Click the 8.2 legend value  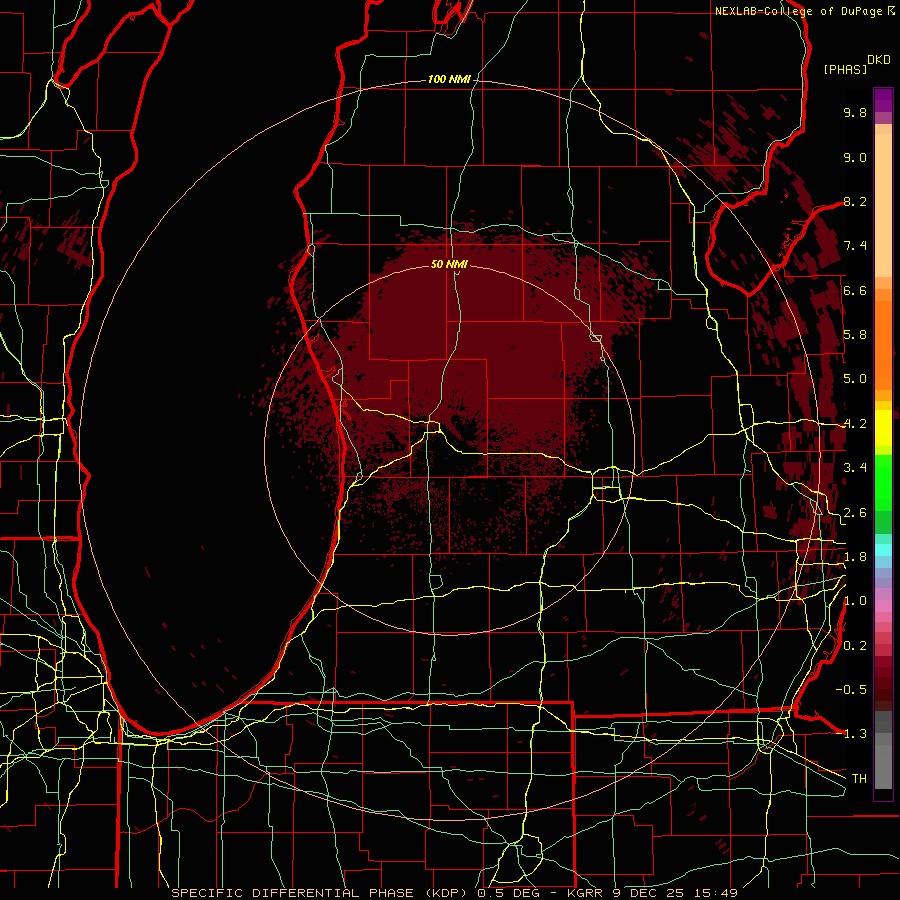click(x=855, y=201)
